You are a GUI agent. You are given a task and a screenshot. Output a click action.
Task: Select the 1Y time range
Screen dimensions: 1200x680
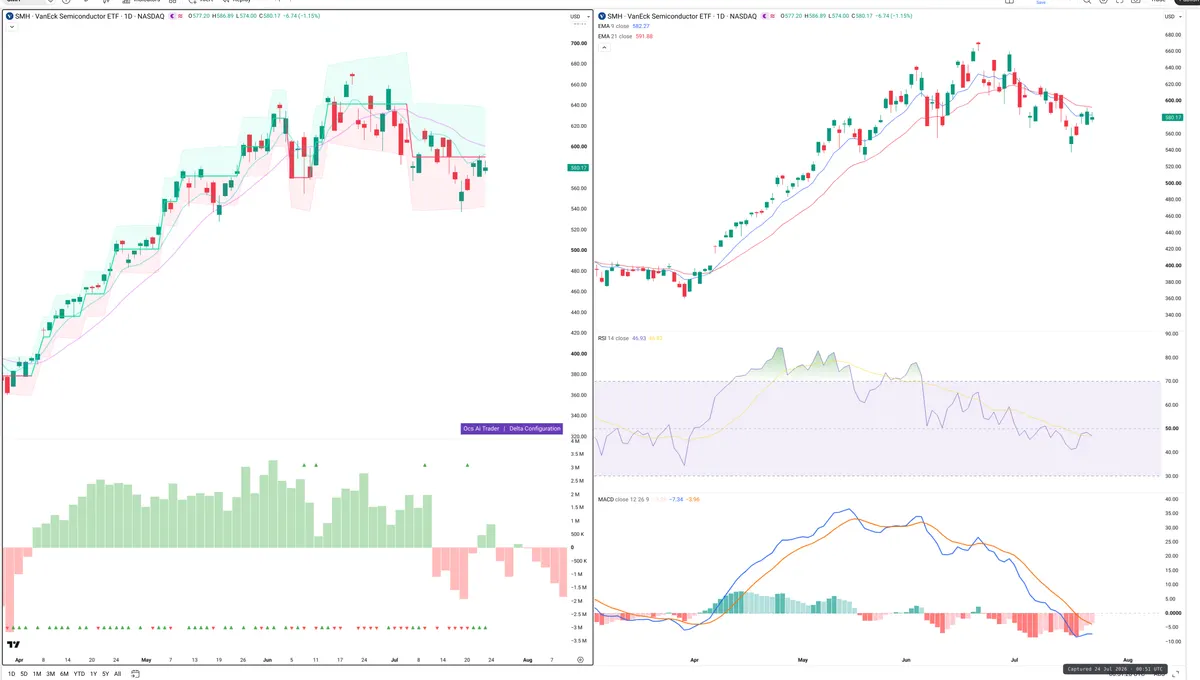pos(93,674)
